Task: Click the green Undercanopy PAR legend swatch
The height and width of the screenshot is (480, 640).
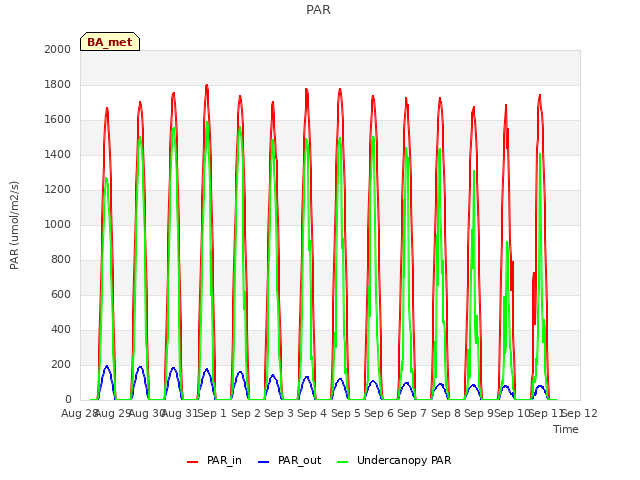Action: (x=343, y=462)
